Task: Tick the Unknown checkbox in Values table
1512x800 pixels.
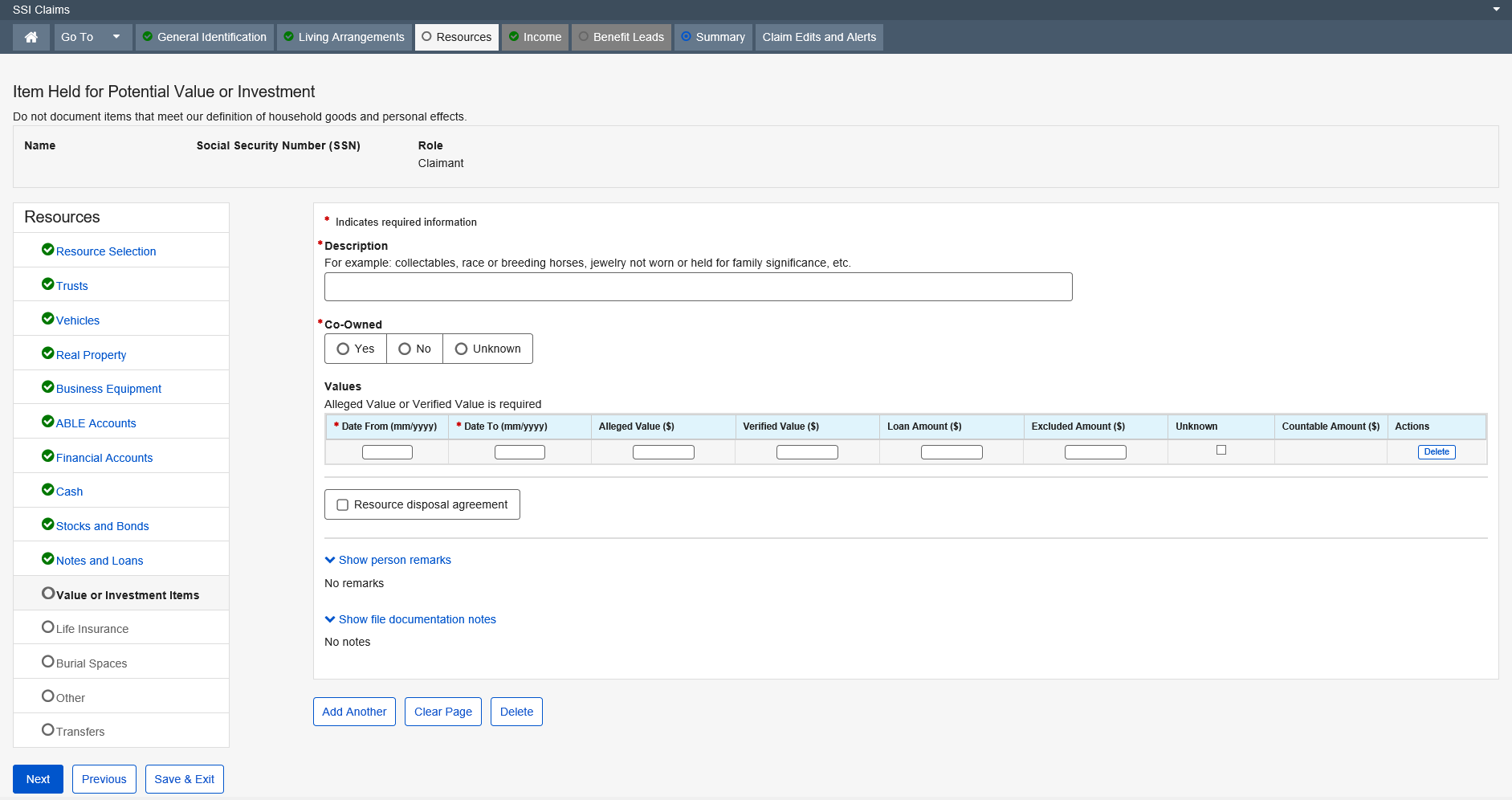Action: click(x=1221, y=451)
